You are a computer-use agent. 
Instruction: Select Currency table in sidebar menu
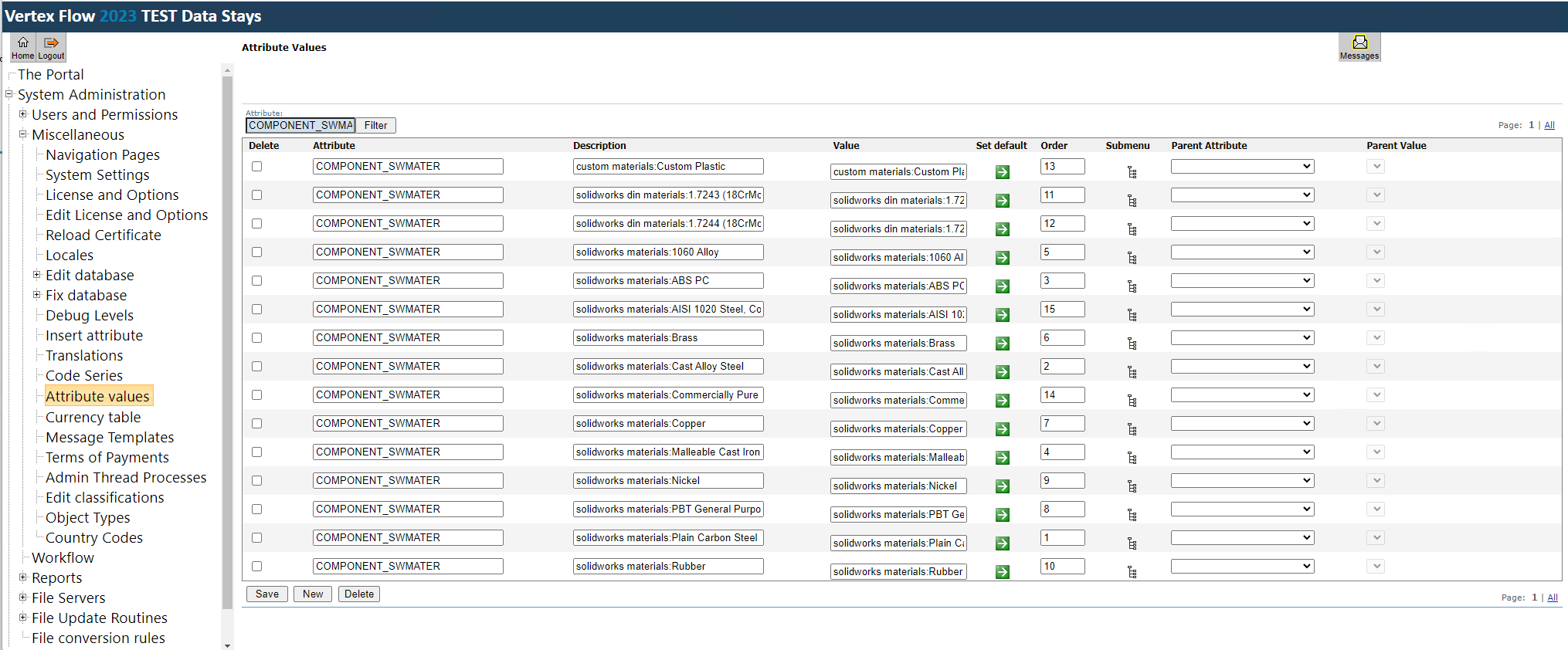[x=93, y=418]
